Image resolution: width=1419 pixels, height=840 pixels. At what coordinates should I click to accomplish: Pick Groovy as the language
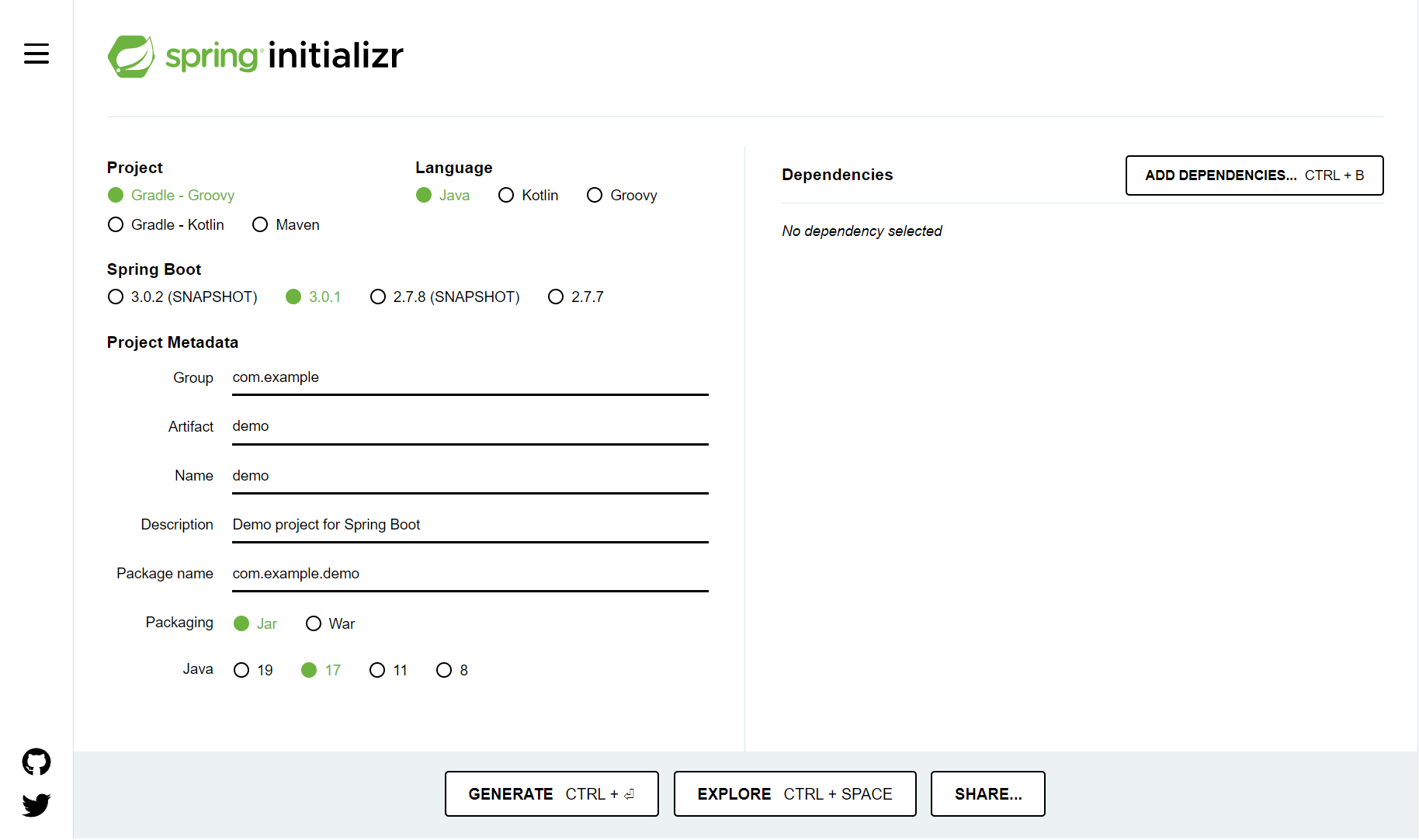point(622,195)
